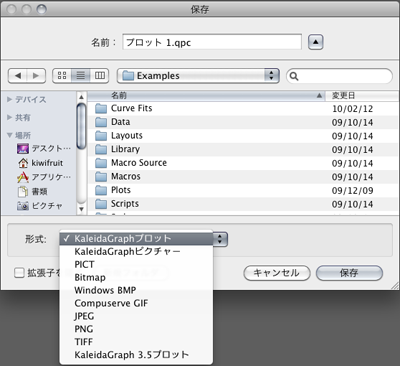Expand the デバイス sidebar section

coord(10,99)
